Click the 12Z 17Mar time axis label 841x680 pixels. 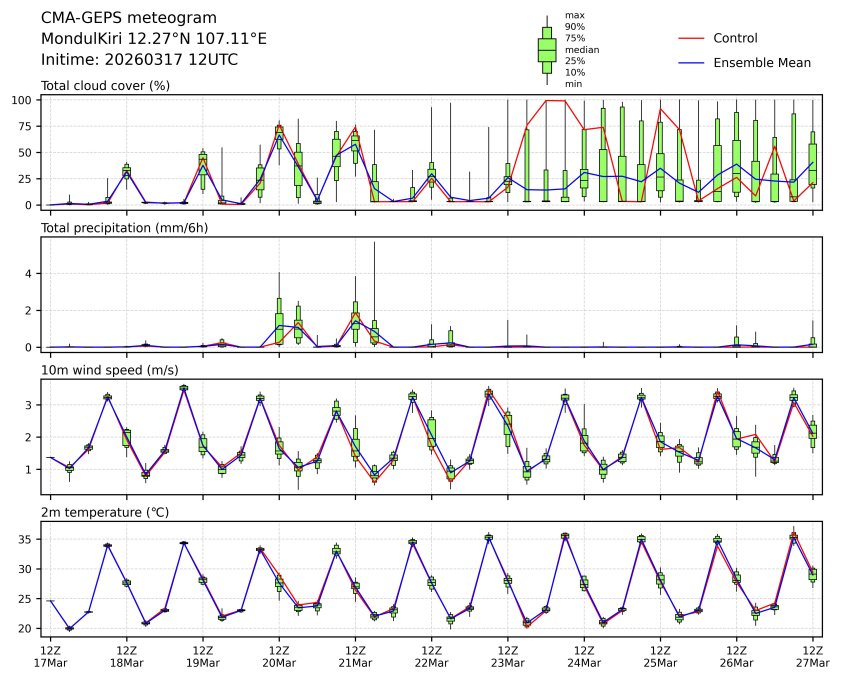50,656
